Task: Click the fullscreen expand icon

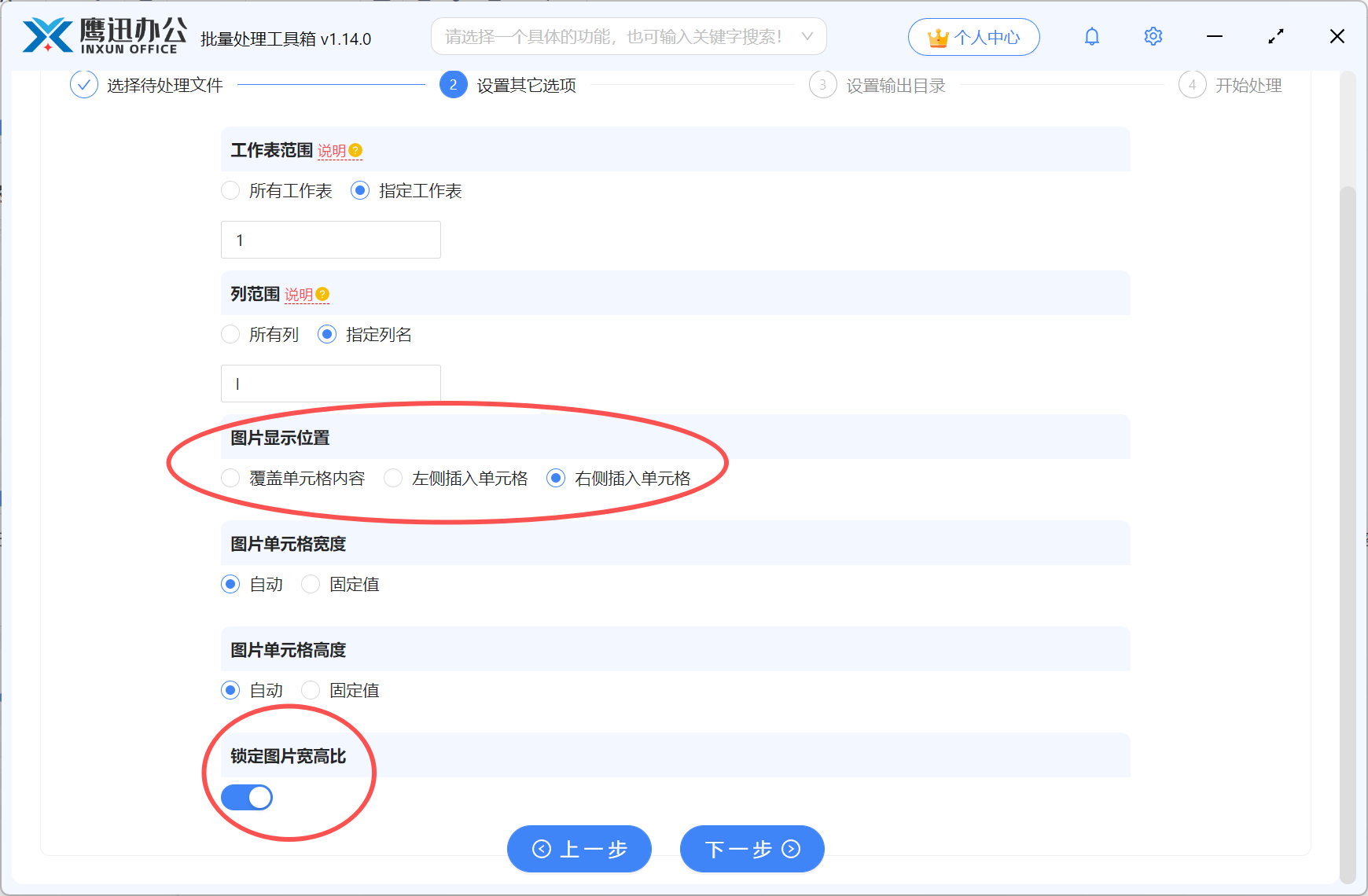Action: coord(1275,36)
